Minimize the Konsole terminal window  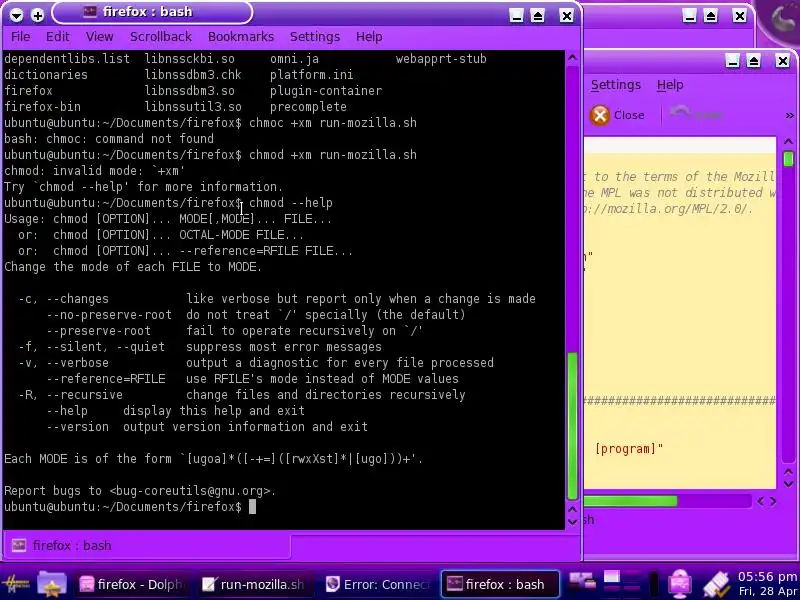point(516,16)
